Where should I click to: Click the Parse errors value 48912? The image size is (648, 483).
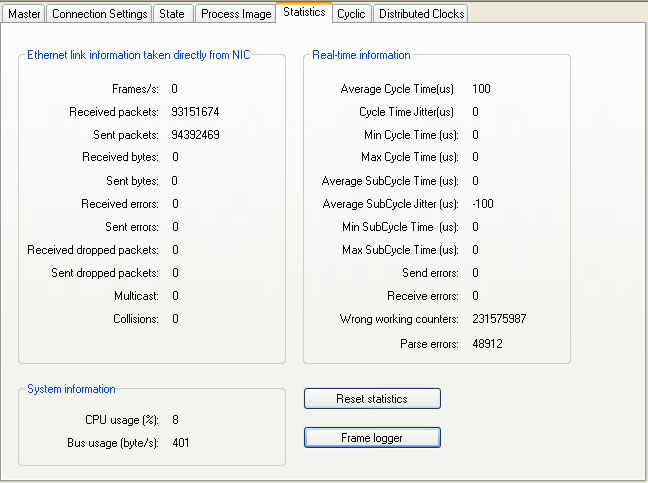(x=487, y=344)
